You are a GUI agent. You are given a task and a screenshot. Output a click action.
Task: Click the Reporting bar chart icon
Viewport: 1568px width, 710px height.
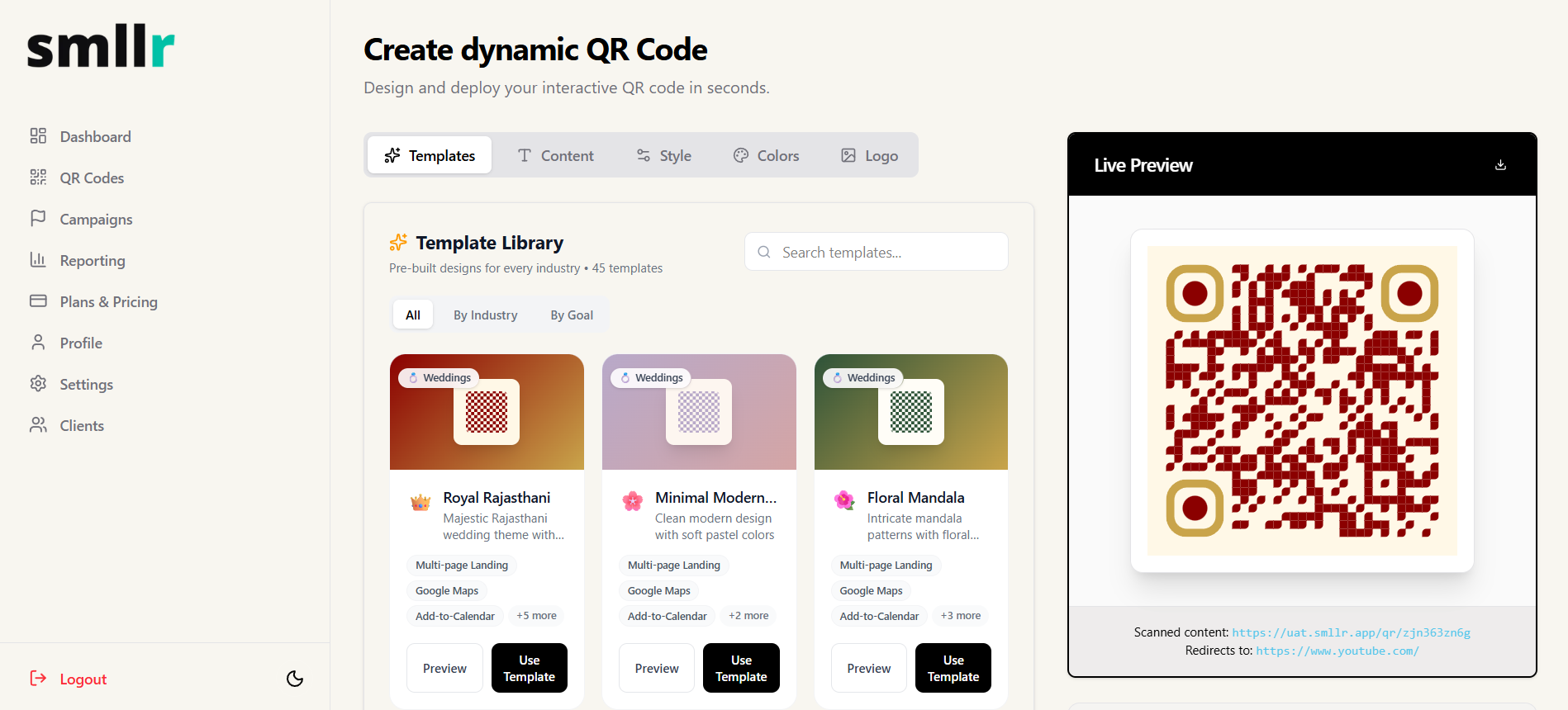[x=38, y=259]
